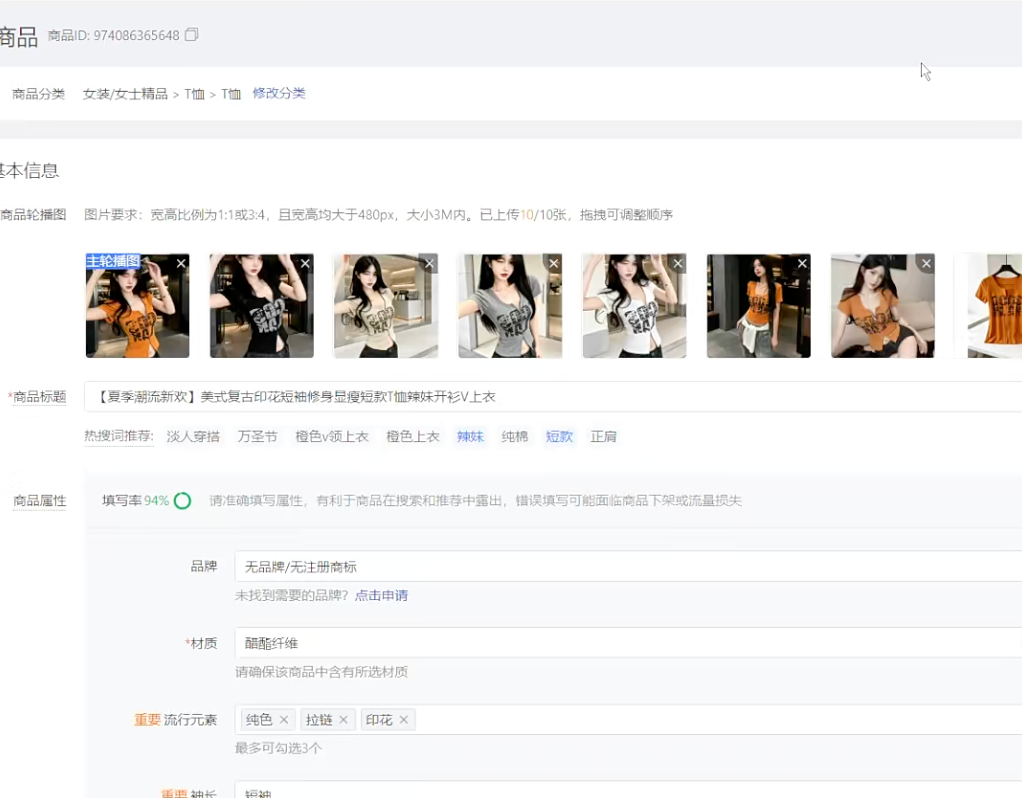Remove the beige T-shirt carousel image
The image size is (1022, 798).
[429, 263]
